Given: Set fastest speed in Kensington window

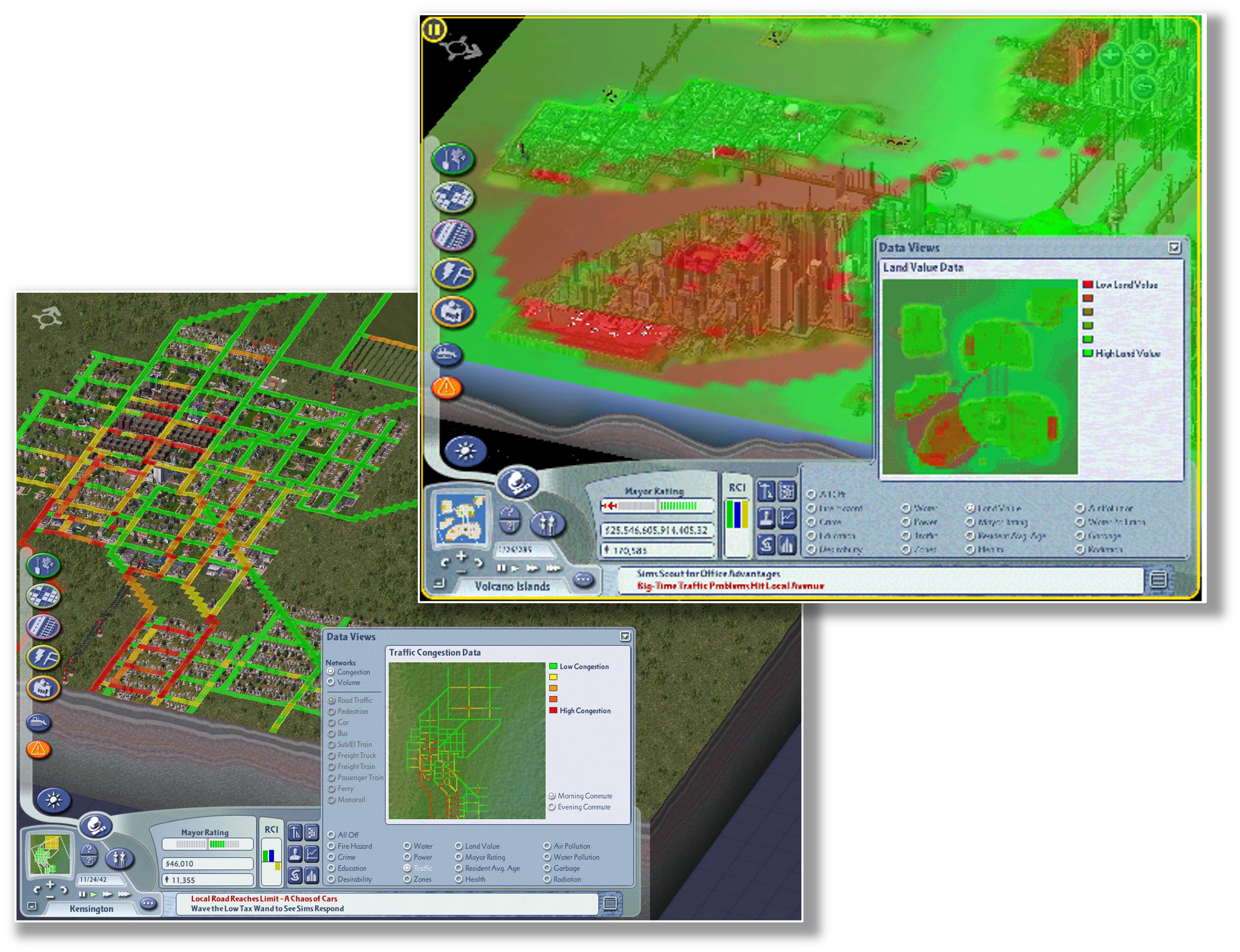Looking at the screenshot, I should point(124,894).
